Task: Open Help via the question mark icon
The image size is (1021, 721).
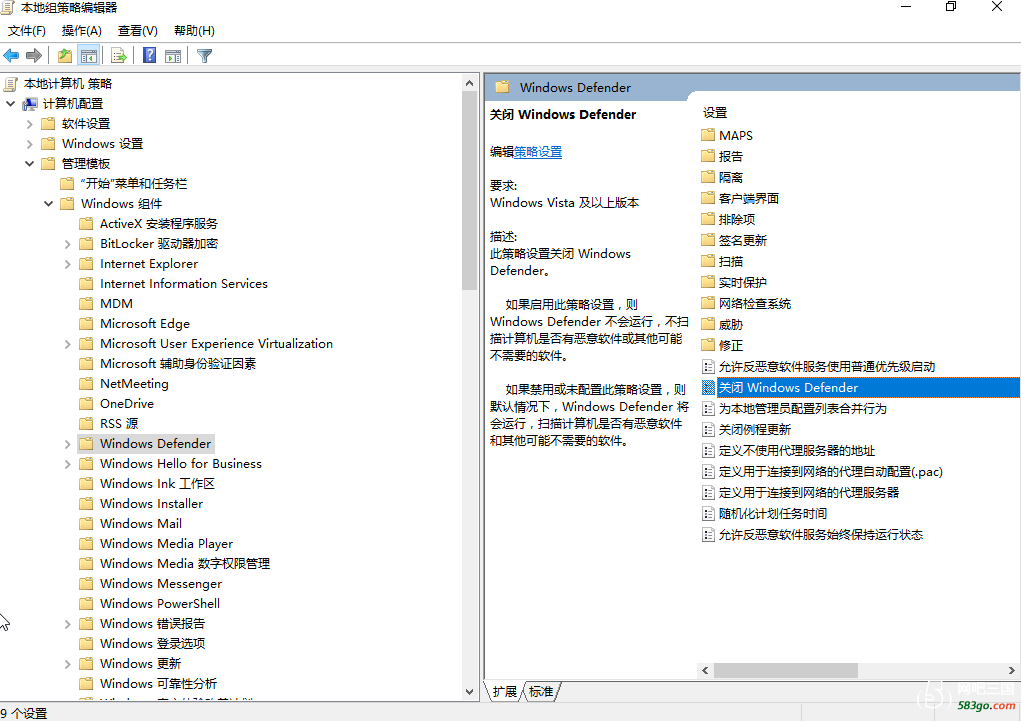Action: [x=149, y=56]
